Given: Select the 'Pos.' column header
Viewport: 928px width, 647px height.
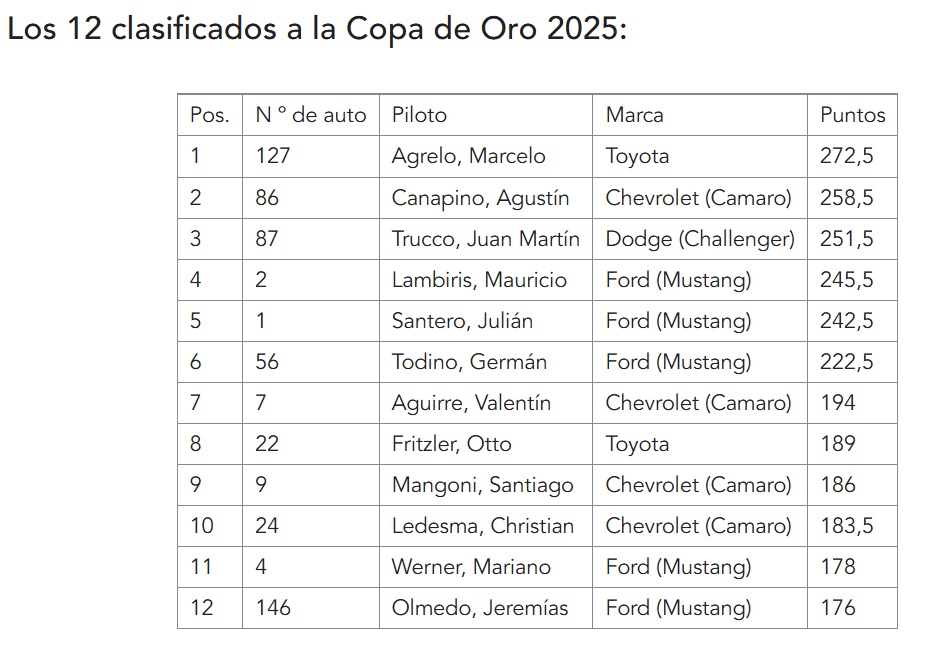Looking at the screenshot, I should (x=210, y=115).
